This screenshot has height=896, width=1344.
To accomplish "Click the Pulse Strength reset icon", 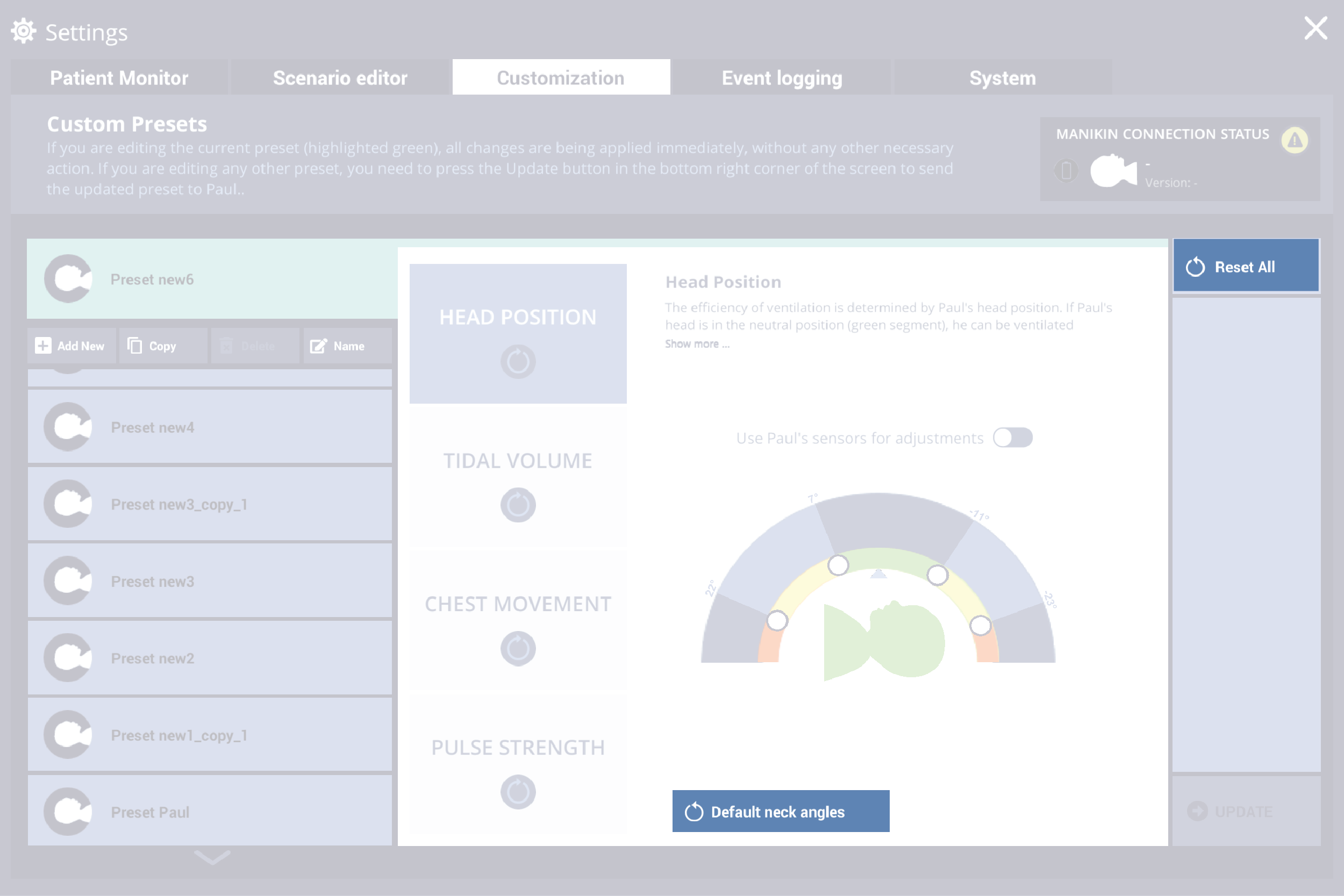I will pos(518,791).
